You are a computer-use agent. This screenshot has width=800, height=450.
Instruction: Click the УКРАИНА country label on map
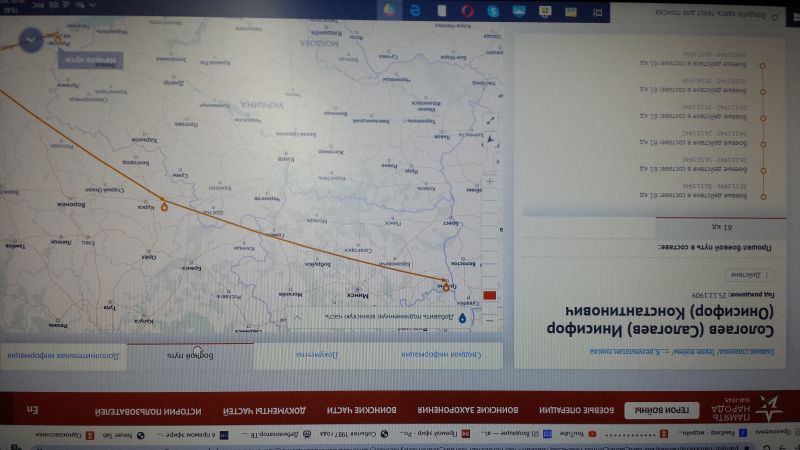click(262, 105)
